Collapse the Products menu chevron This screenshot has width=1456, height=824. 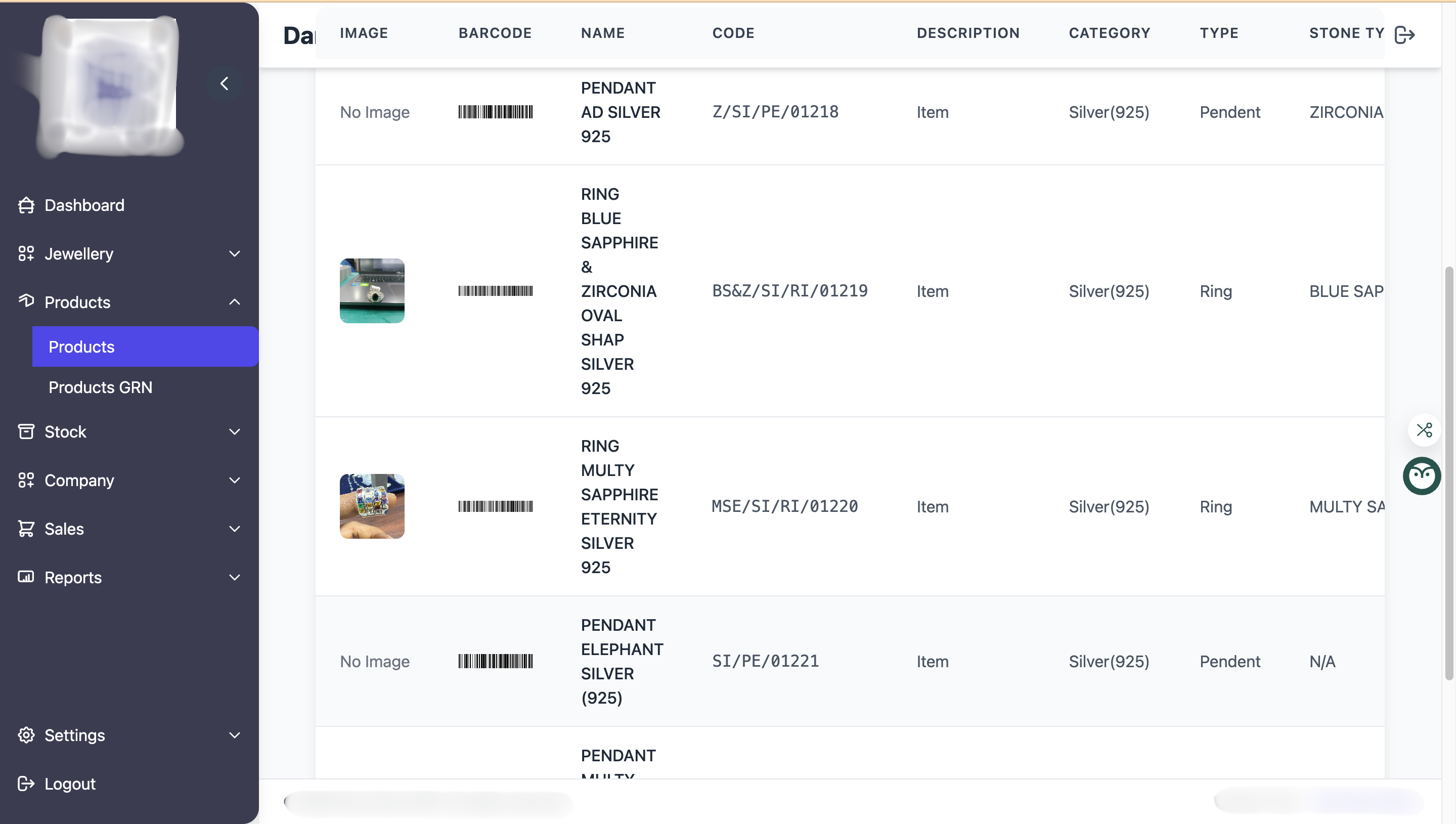(x=235, y=302)
